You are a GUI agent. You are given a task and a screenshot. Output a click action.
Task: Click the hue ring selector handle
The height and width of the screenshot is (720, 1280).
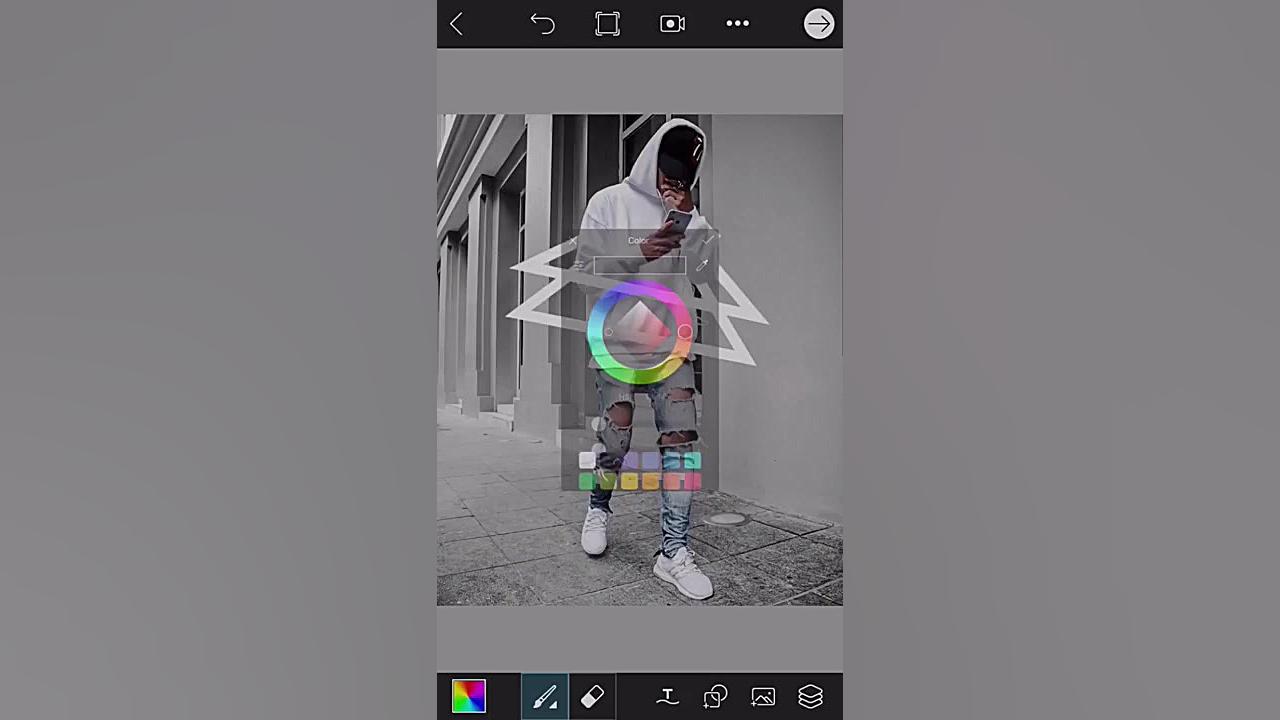[x=685, y=331]
